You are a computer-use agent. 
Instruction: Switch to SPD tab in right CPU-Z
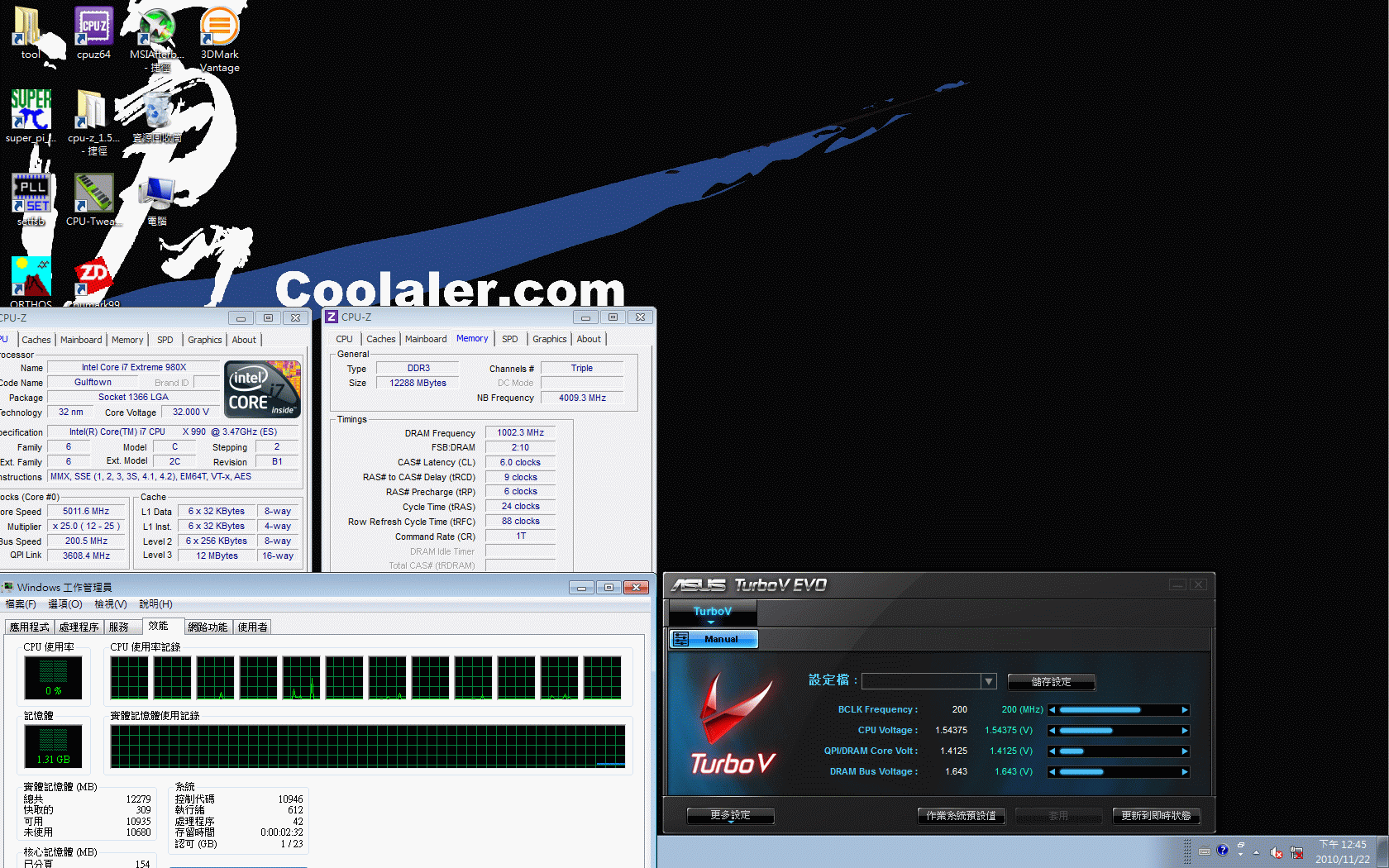tap(510, 339)
